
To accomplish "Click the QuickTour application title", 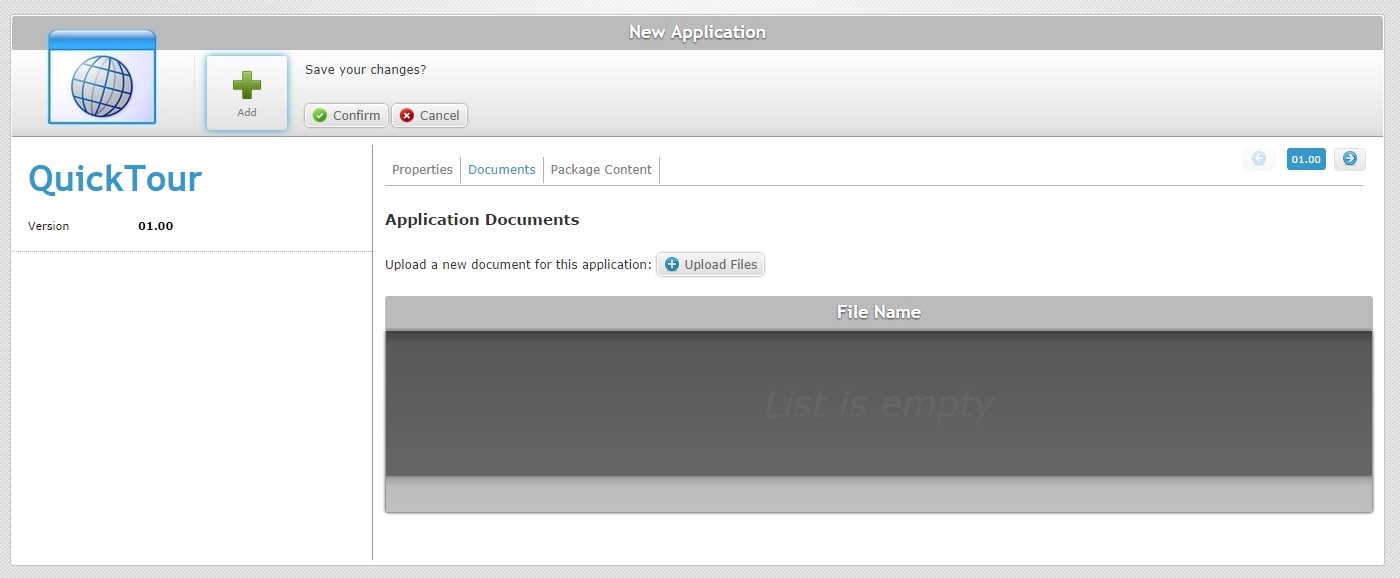I will (x=115, y=179).
